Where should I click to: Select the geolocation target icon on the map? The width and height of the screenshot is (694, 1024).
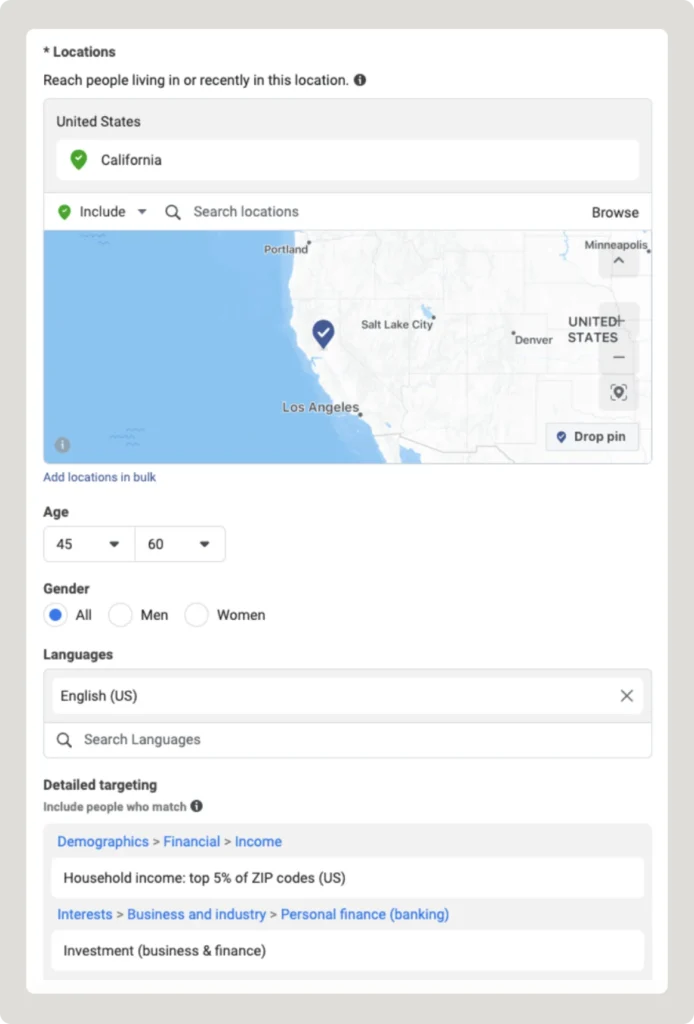(618, 392)
